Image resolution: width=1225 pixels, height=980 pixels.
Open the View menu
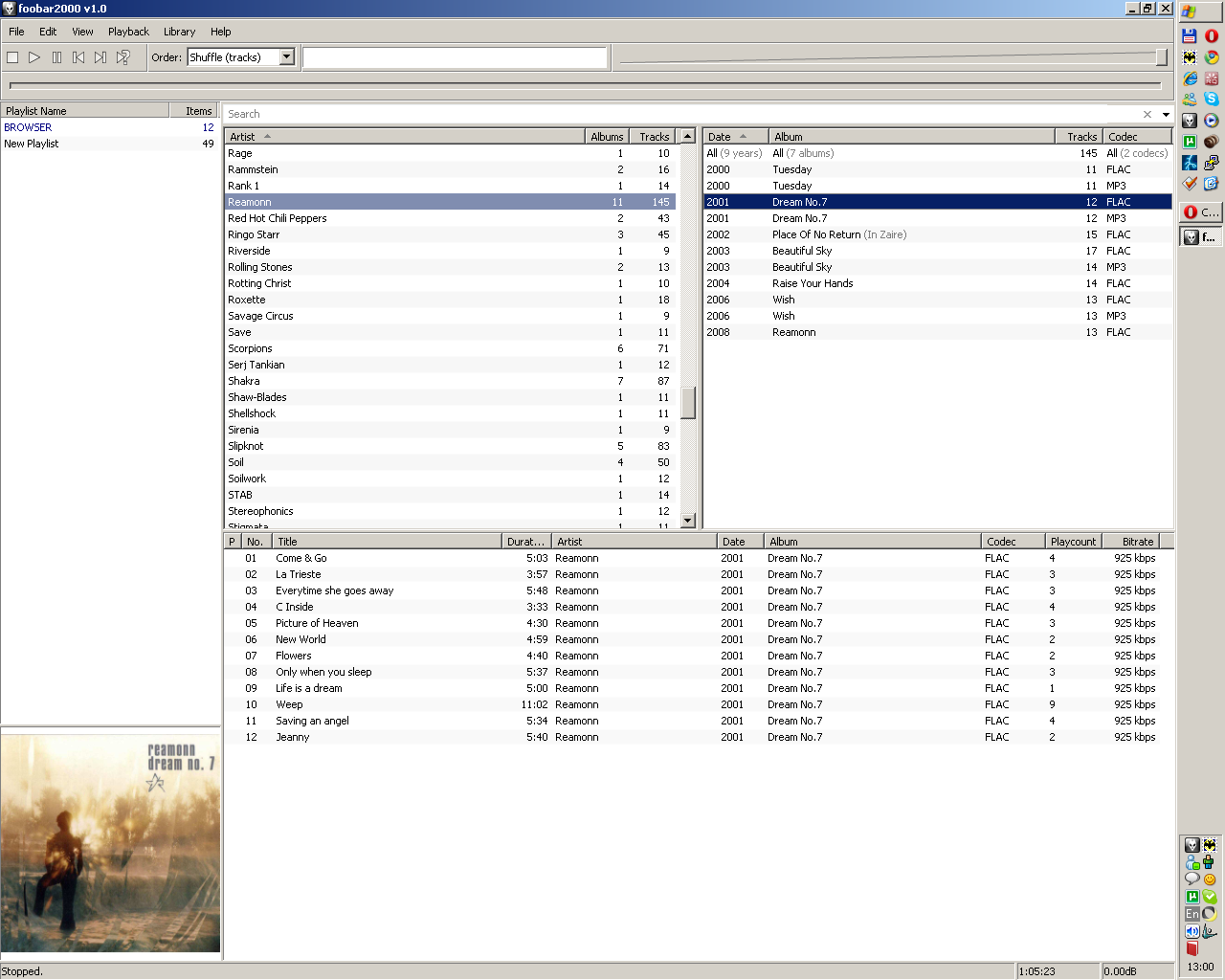point(83,32)
